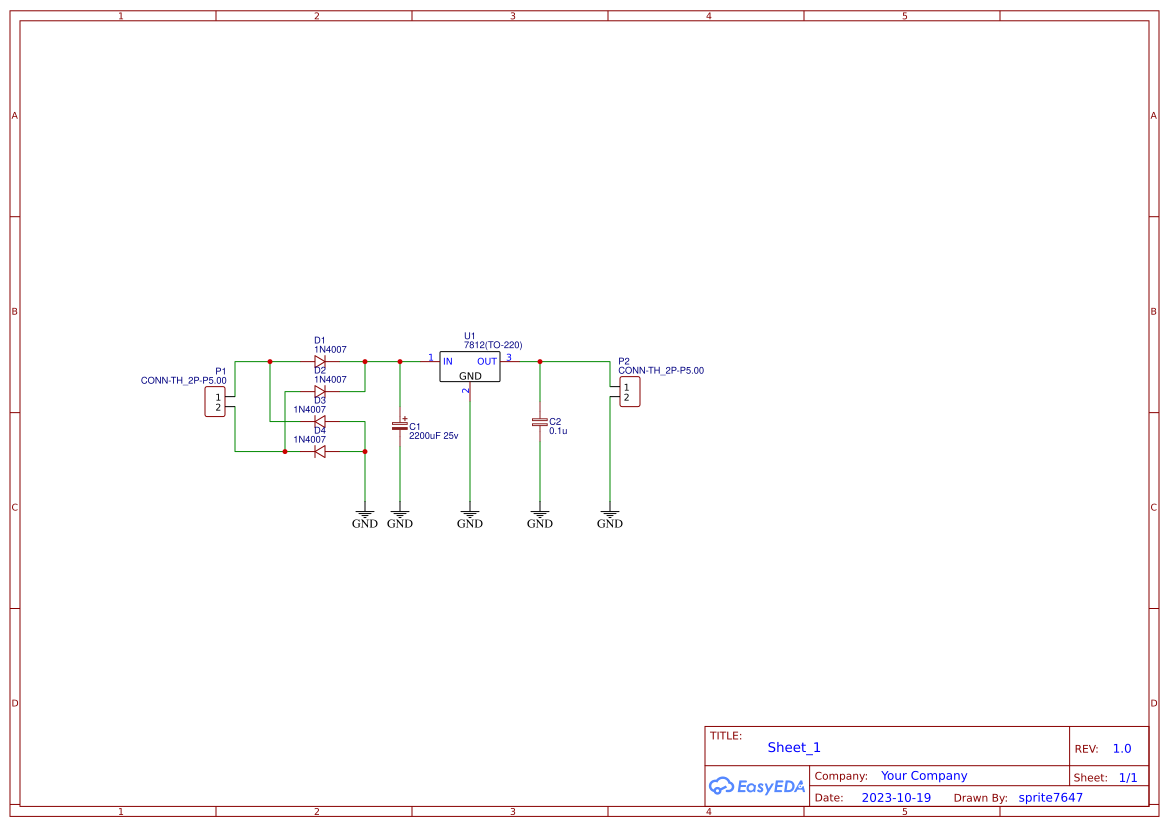Select input connector P1 symbol

(216, 401)
